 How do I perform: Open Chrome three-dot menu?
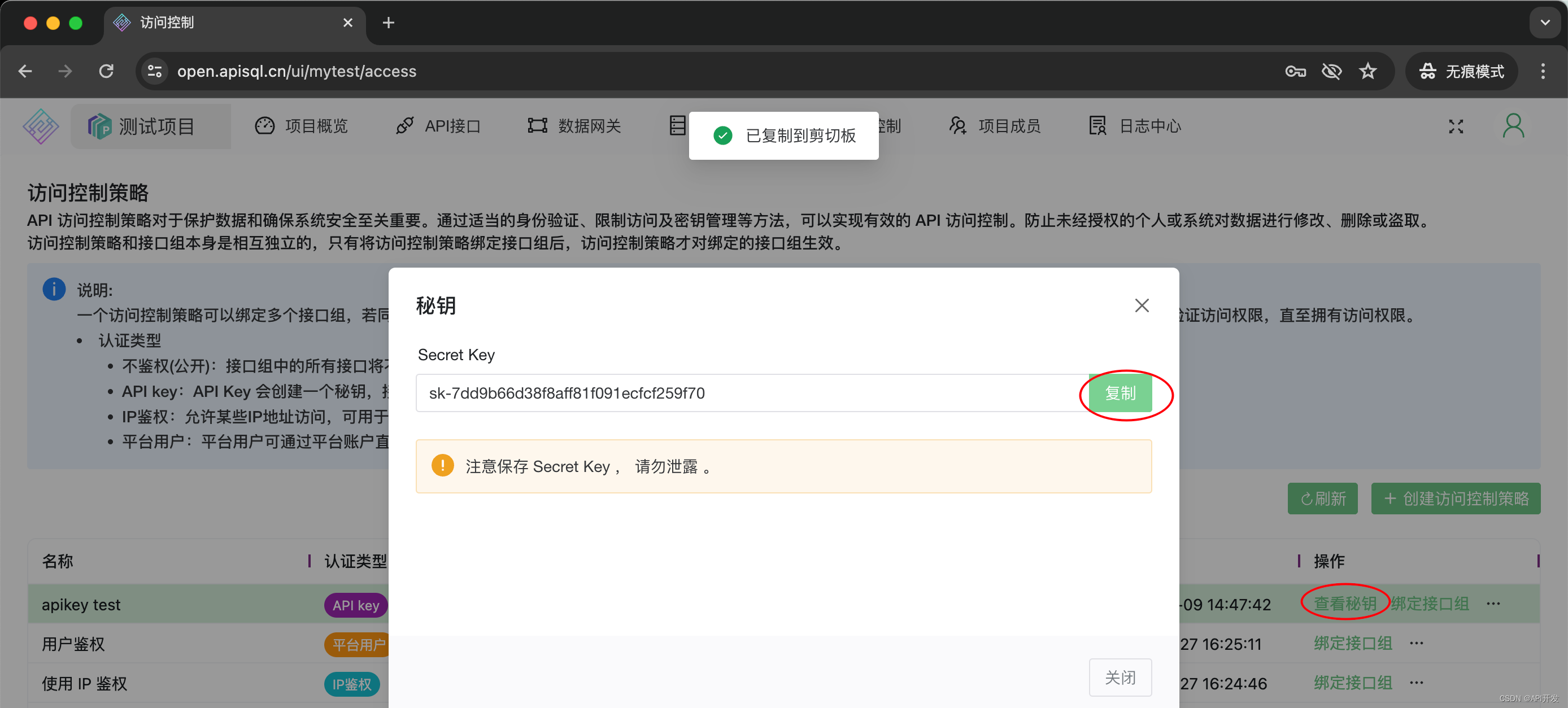[1543, 72]
